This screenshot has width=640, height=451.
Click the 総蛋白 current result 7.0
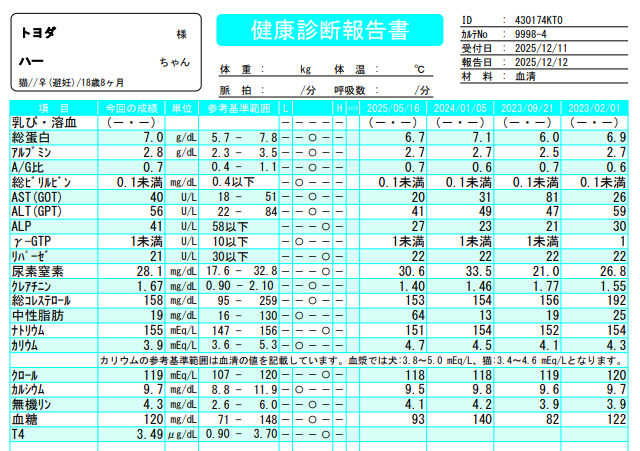point(153,138)
